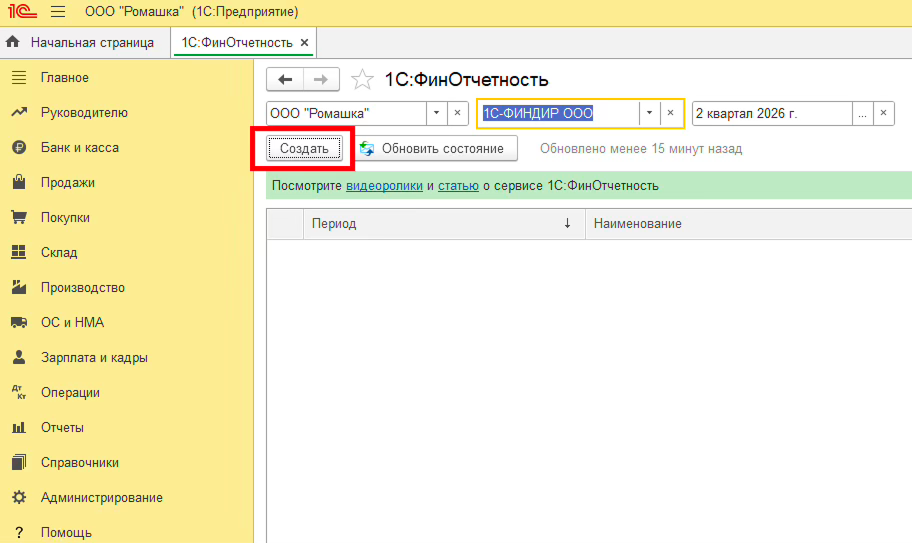The image size is (912, 543).
Task: Open the статью link
Action: pyautogui.click(x=458, y=186)
